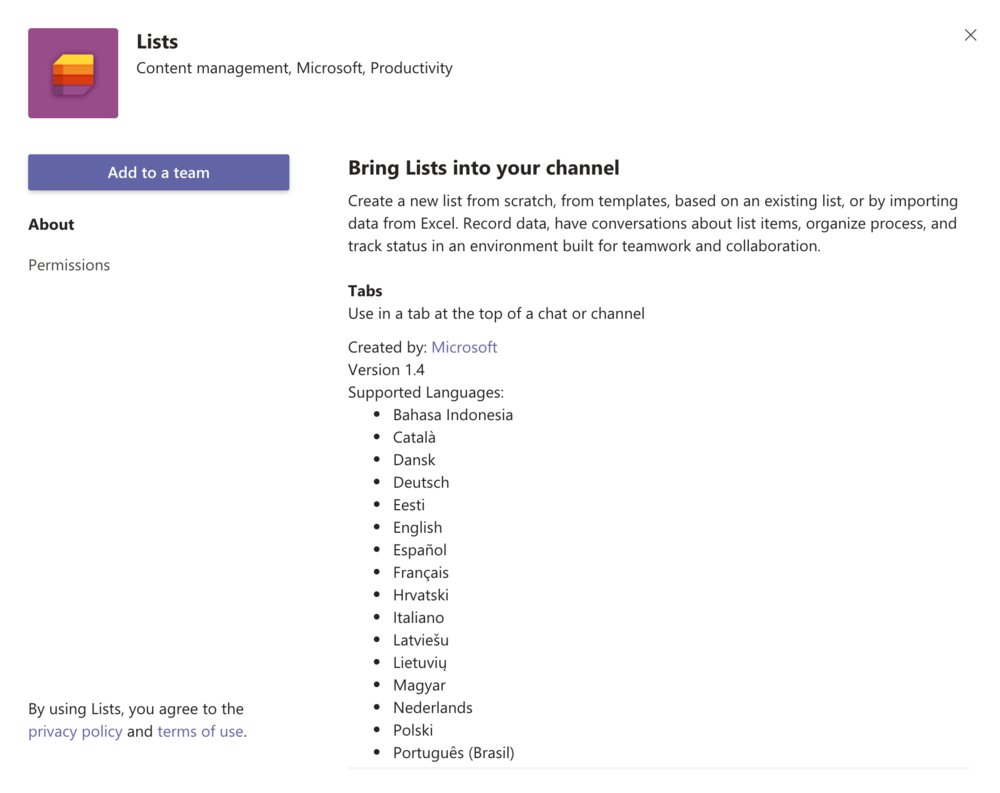Click English in language list
The height and width of the screenshot is (793, 1000).
(x=417, y=528)
